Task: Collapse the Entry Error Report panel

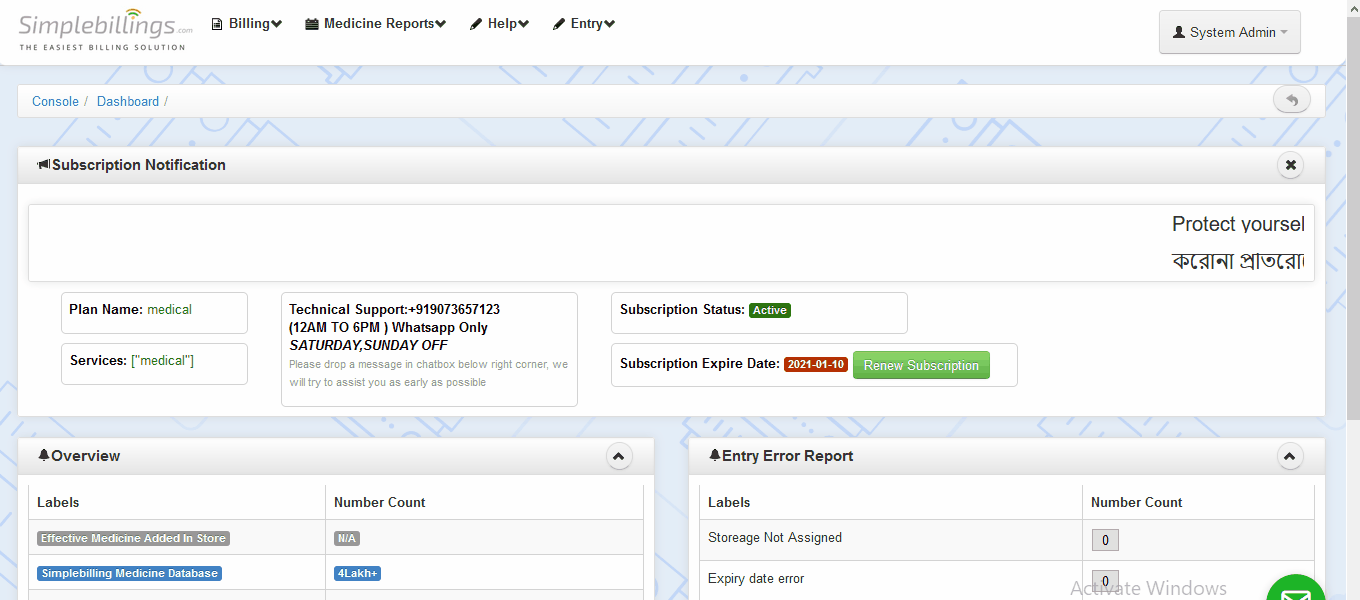Action: tap(1290, 456)
